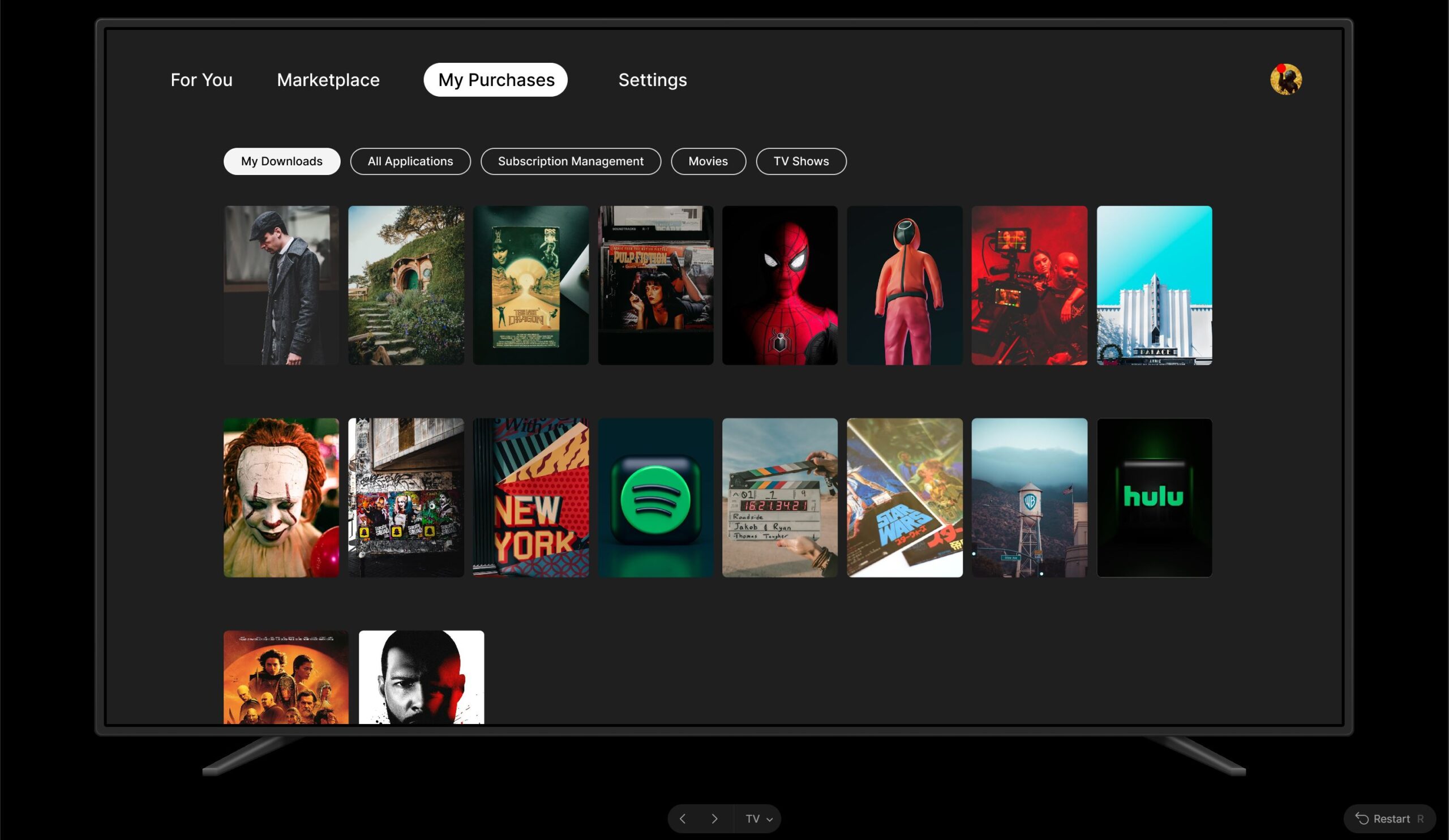This screenshot has height=840, width=1449.
Task: Open Subscription Management filter
Action: (x=571, y=161)
